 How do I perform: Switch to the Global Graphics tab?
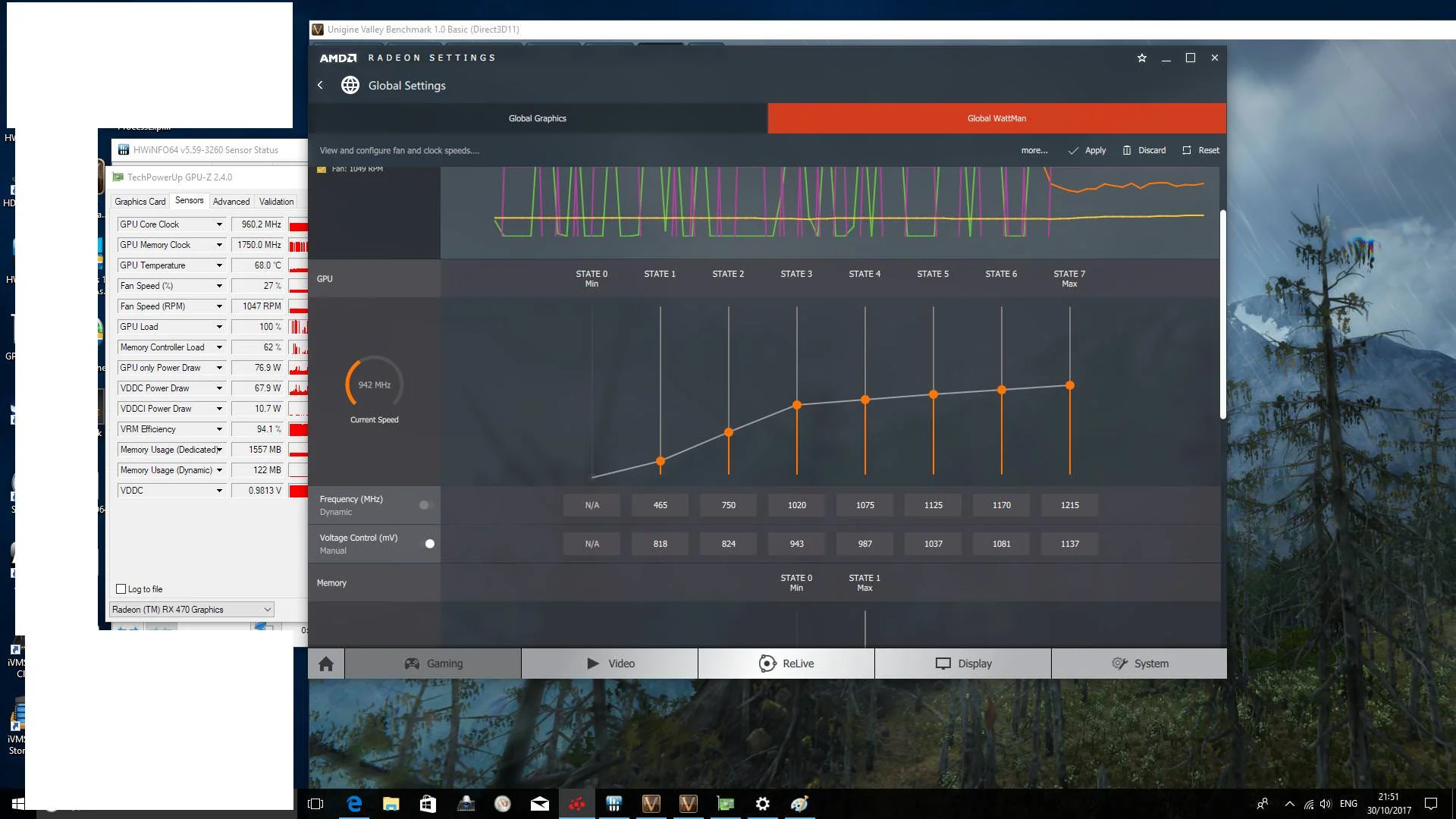click(x=538, y=118)
